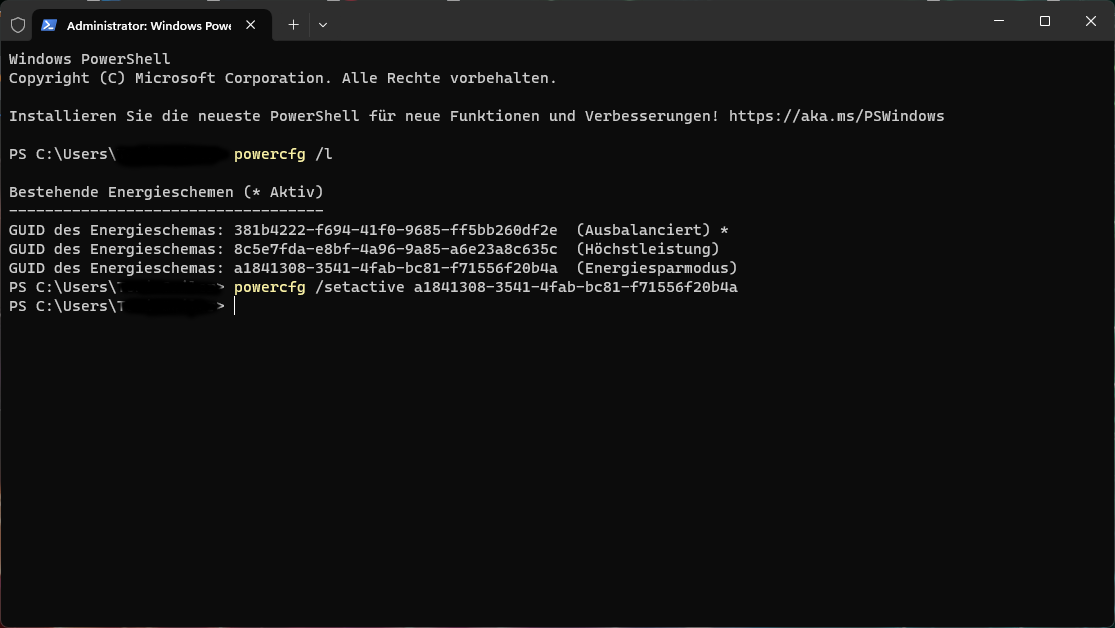1115x628 pixels.
Task: Click the https://aka.ms/PSWindows link
Action: tap(836, 116)
